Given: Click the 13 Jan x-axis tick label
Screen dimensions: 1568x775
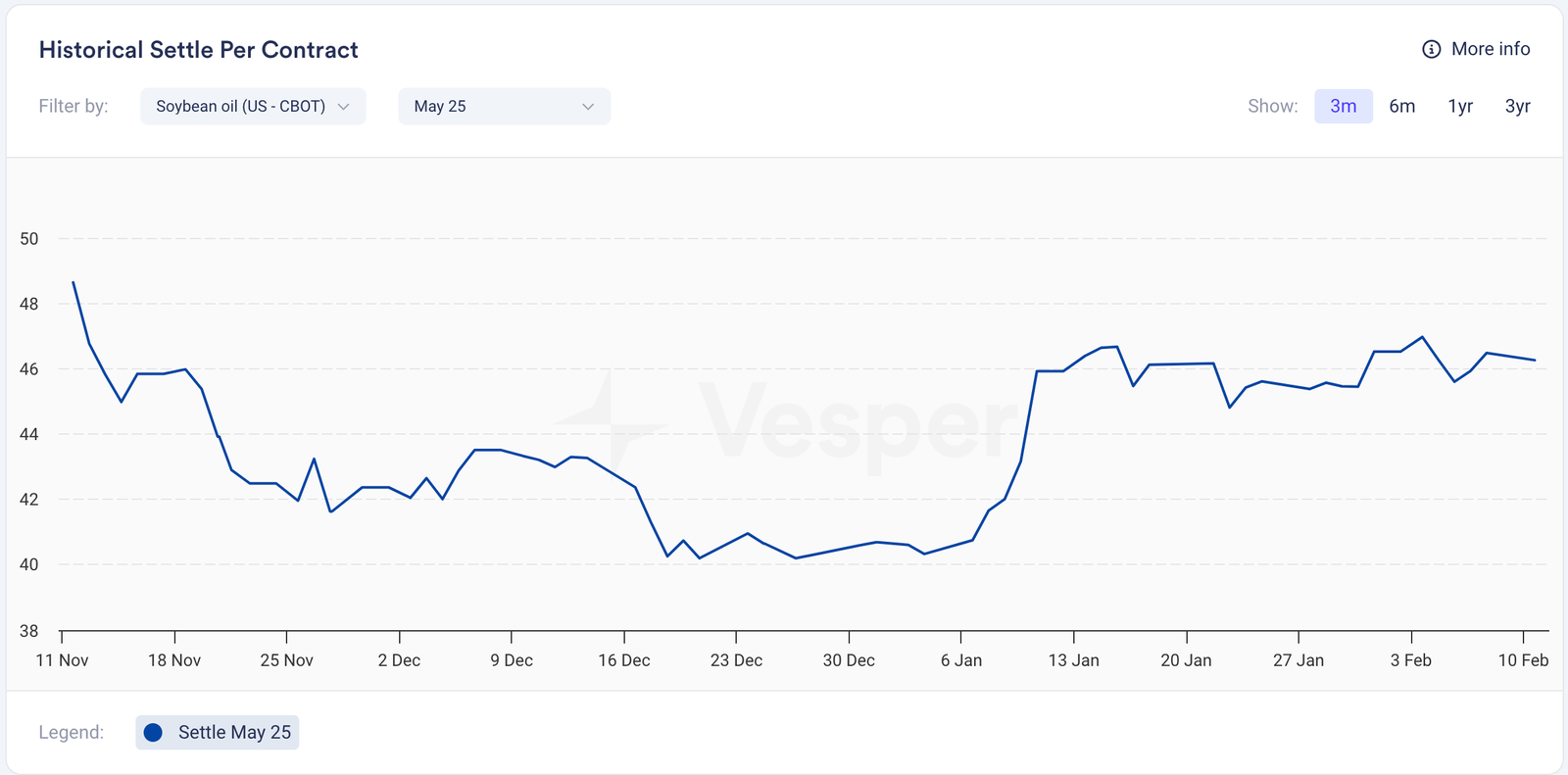Looking at the screenshot, I should tap(1073, 660).
